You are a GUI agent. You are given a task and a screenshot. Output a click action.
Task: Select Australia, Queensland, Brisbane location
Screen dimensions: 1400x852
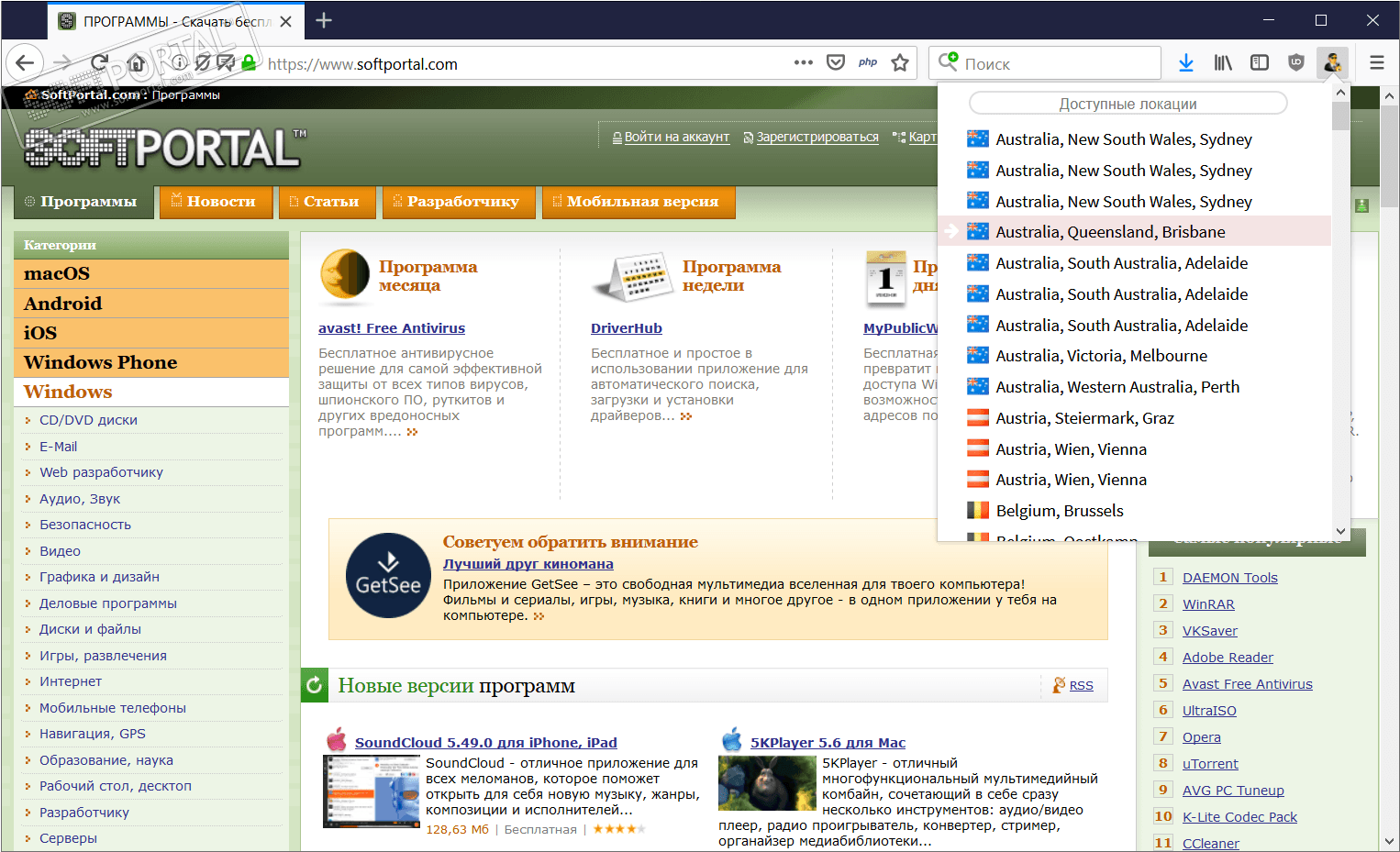pyautogui.click(x=1135, y=232)
